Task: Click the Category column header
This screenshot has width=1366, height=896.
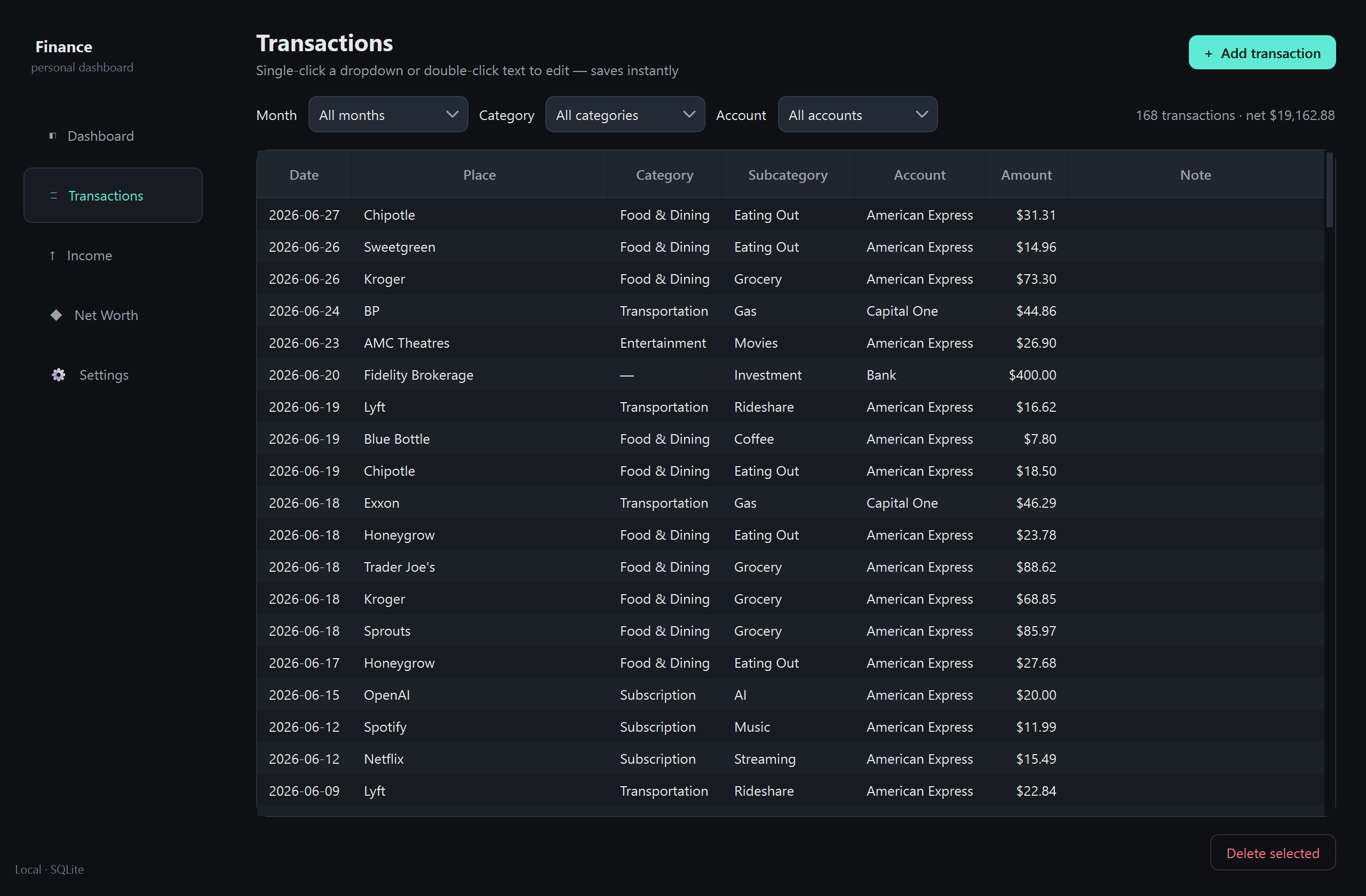Action: pyautogui.click(x=665, y=175)
